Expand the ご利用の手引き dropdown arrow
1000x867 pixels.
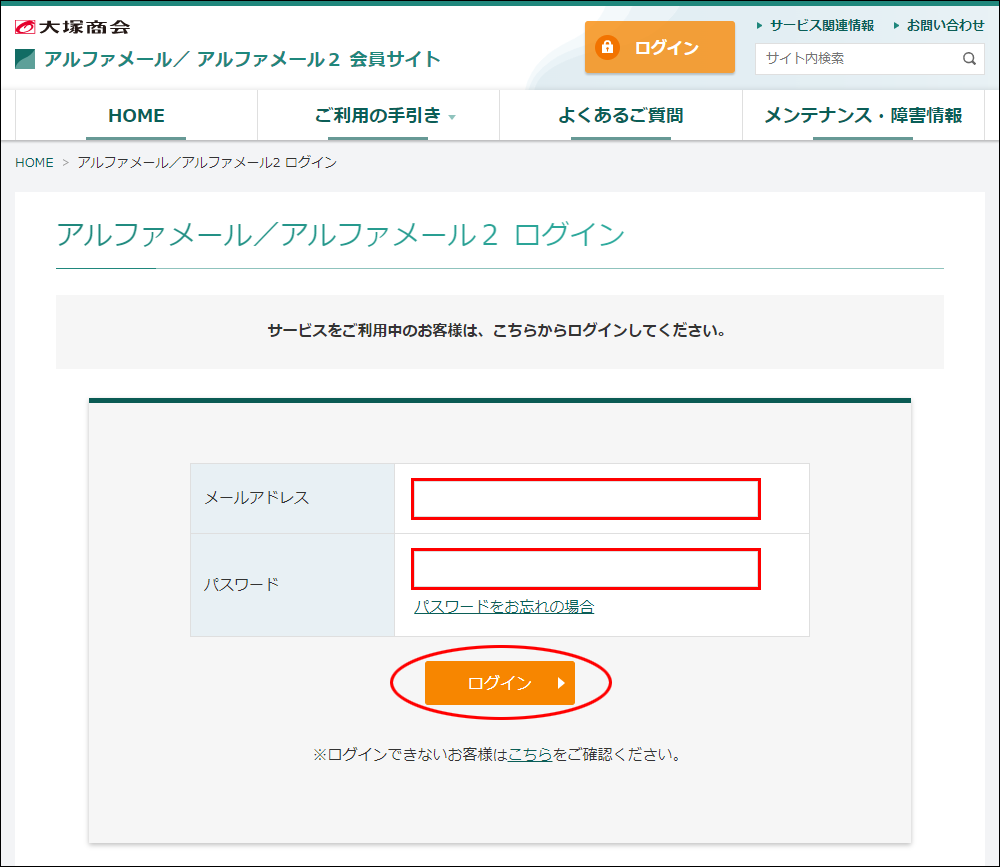tap(452, 117)
